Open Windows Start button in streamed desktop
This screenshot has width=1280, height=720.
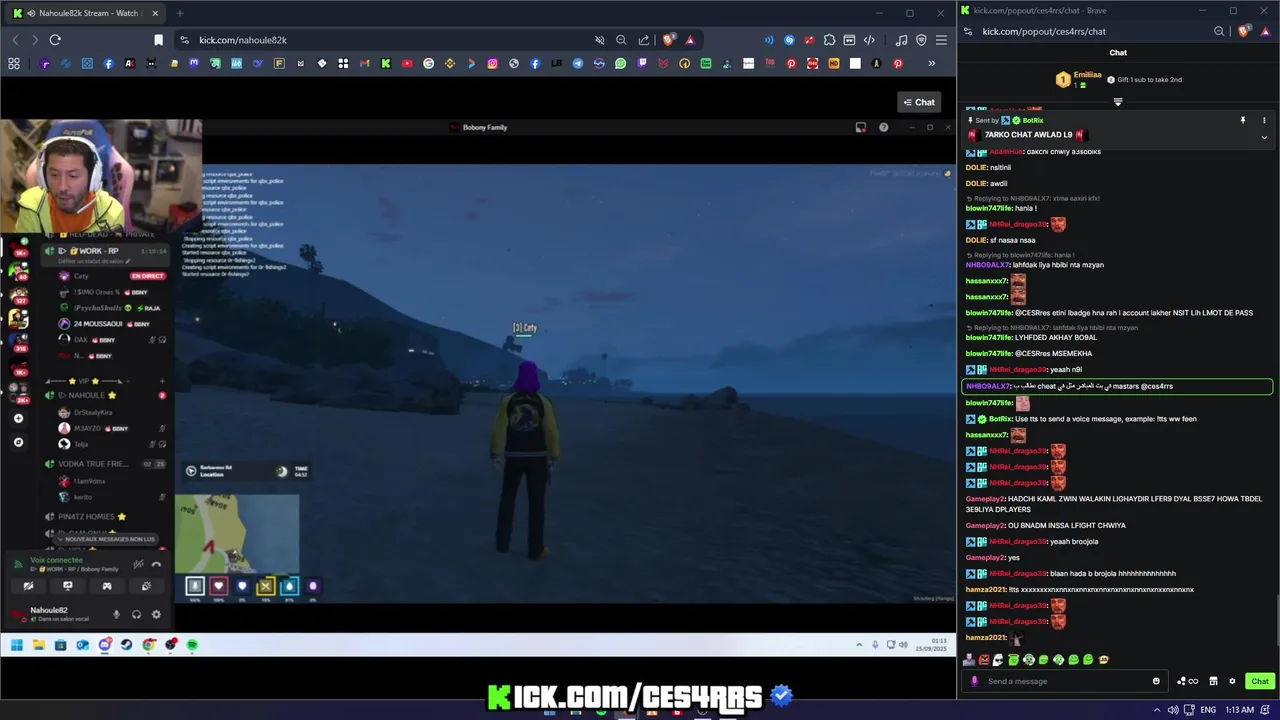17,645
